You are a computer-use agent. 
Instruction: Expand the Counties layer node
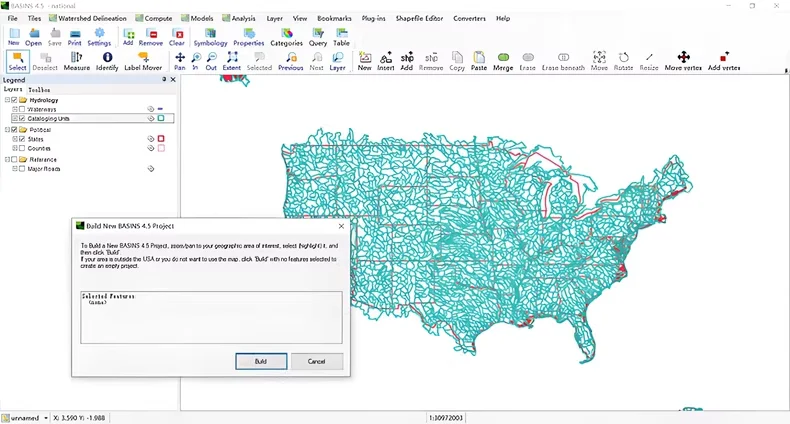tap(15, 148)
